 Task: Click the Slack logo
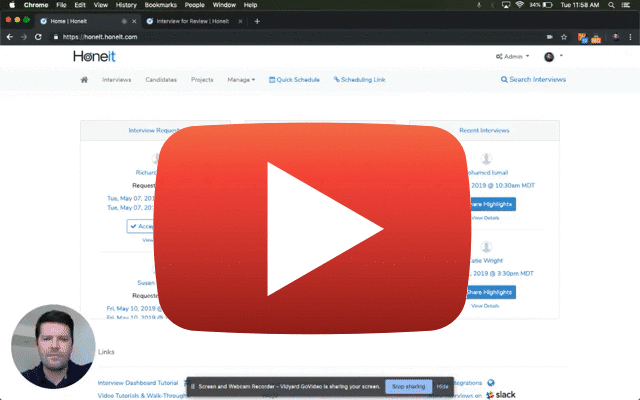coord(501,395)
